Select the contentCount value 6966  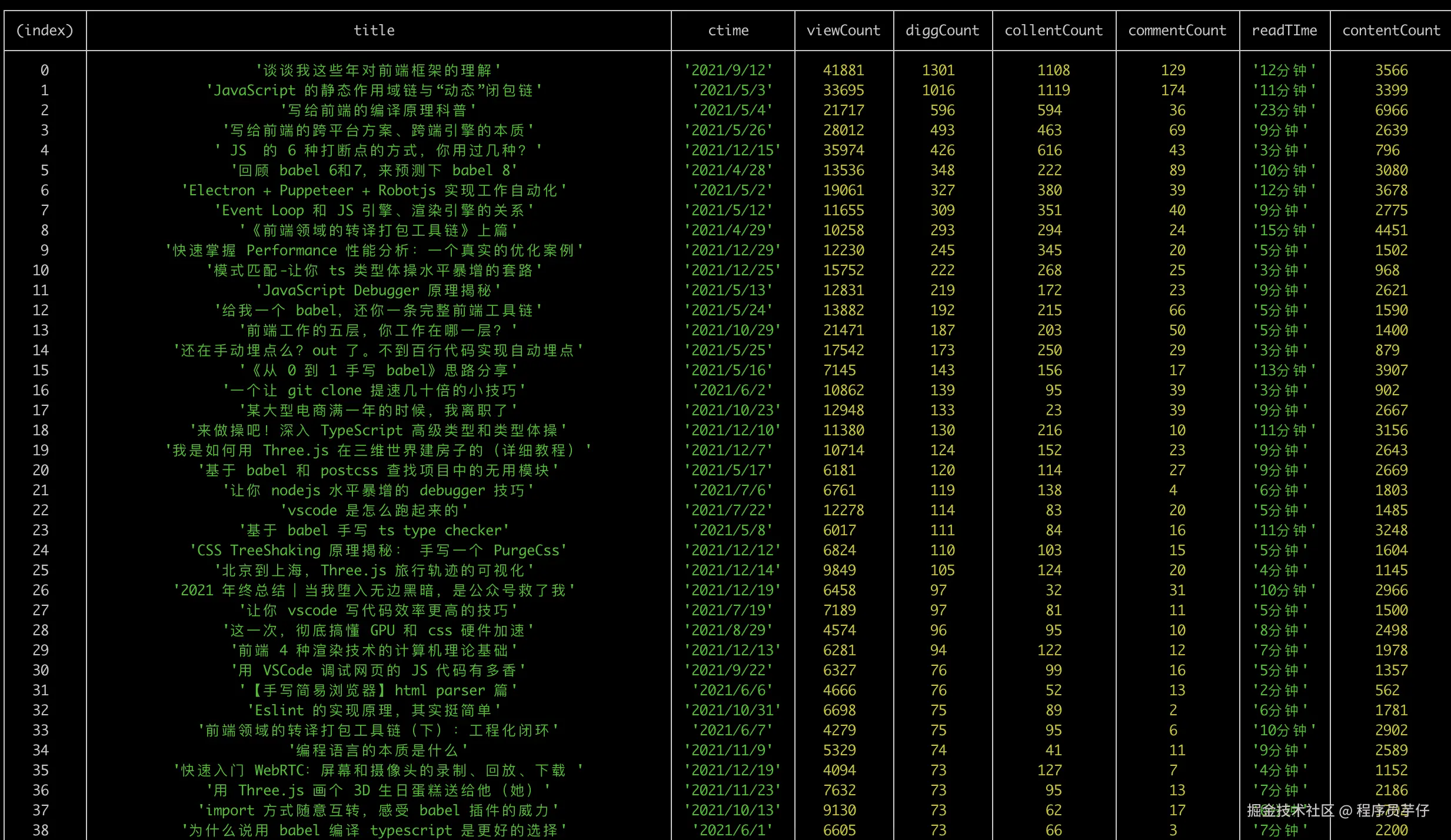1392,111
